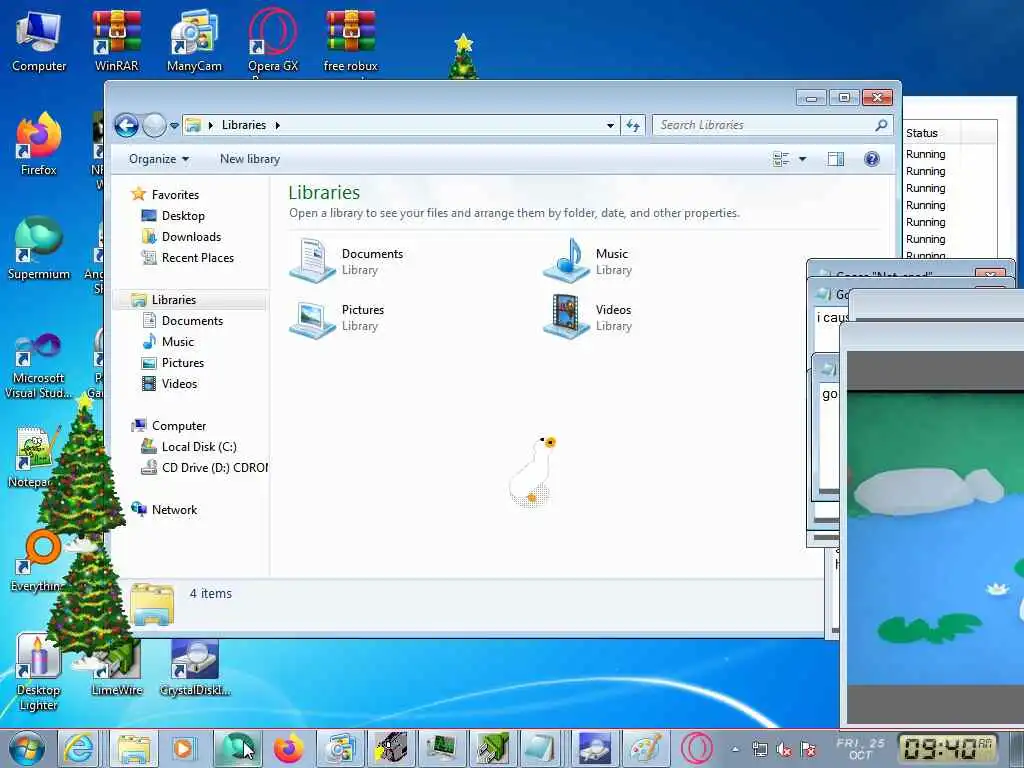Open the Music library icon

[566, 260]
